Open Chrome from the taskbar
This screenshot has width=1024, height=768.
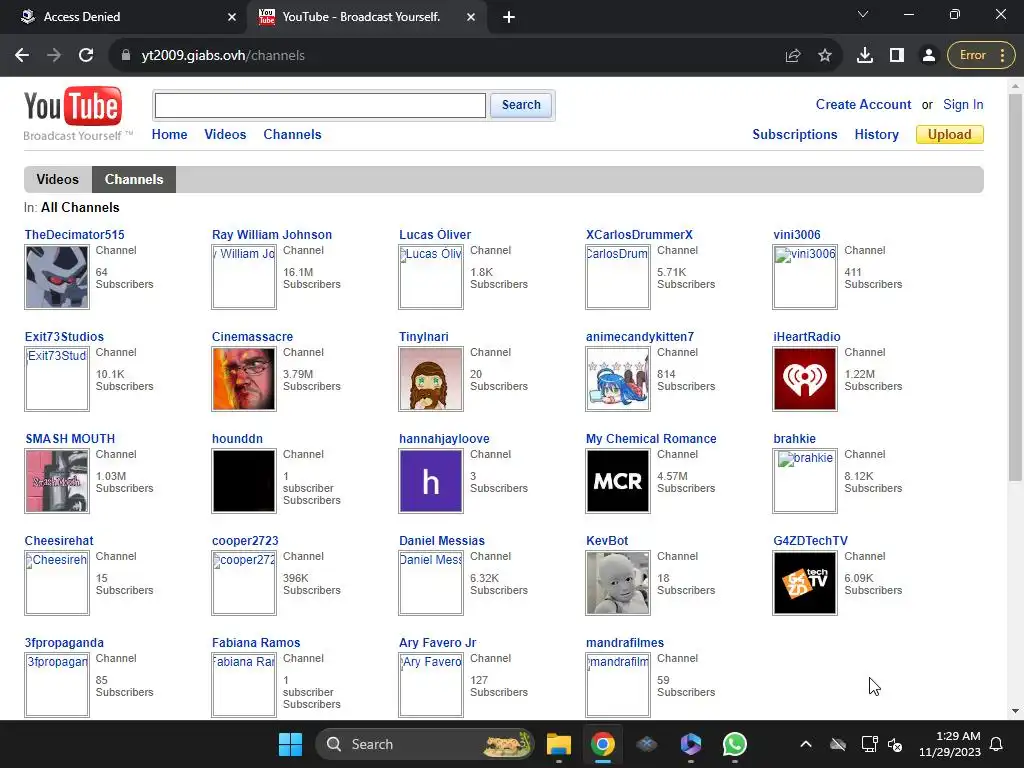pos(603,744)
